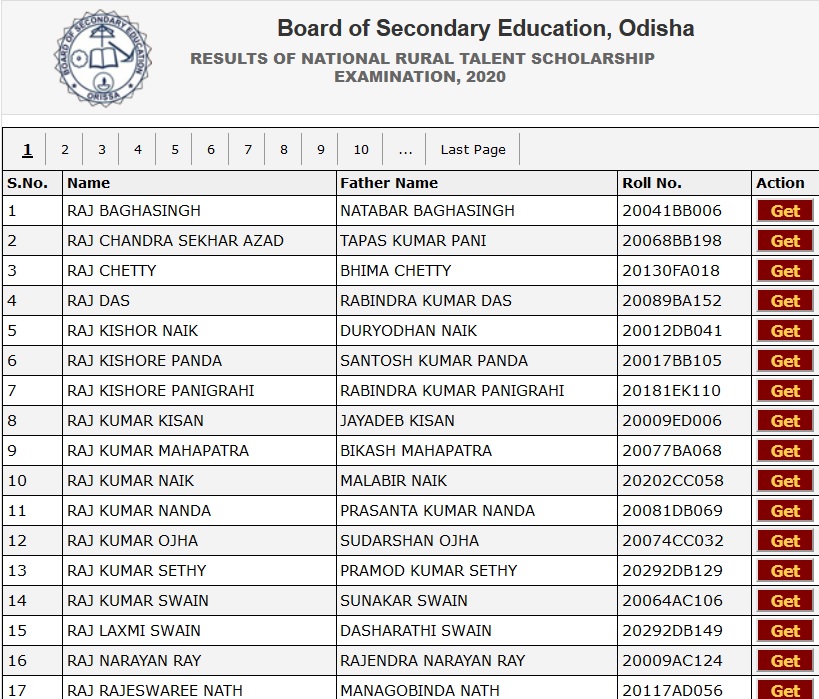819x699 pixels.
Task: Get result for RAJ KISHOR NAIK
Action: [785, 331]
